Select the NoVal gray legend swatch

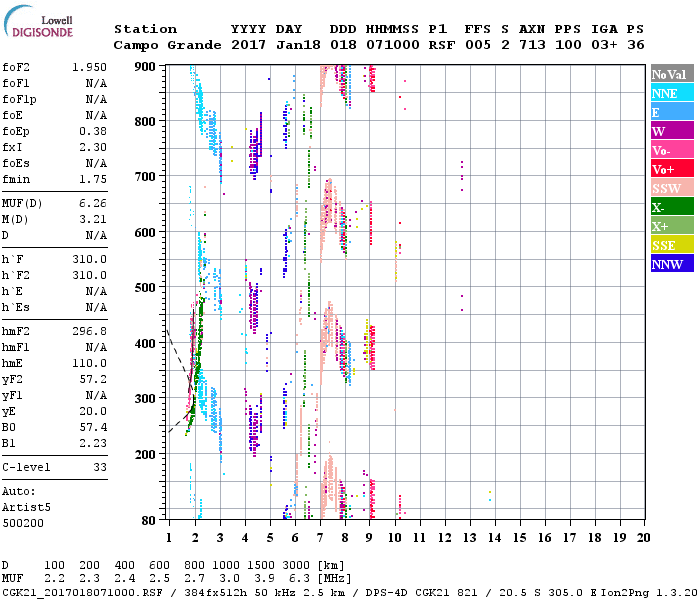coord(672,74)
